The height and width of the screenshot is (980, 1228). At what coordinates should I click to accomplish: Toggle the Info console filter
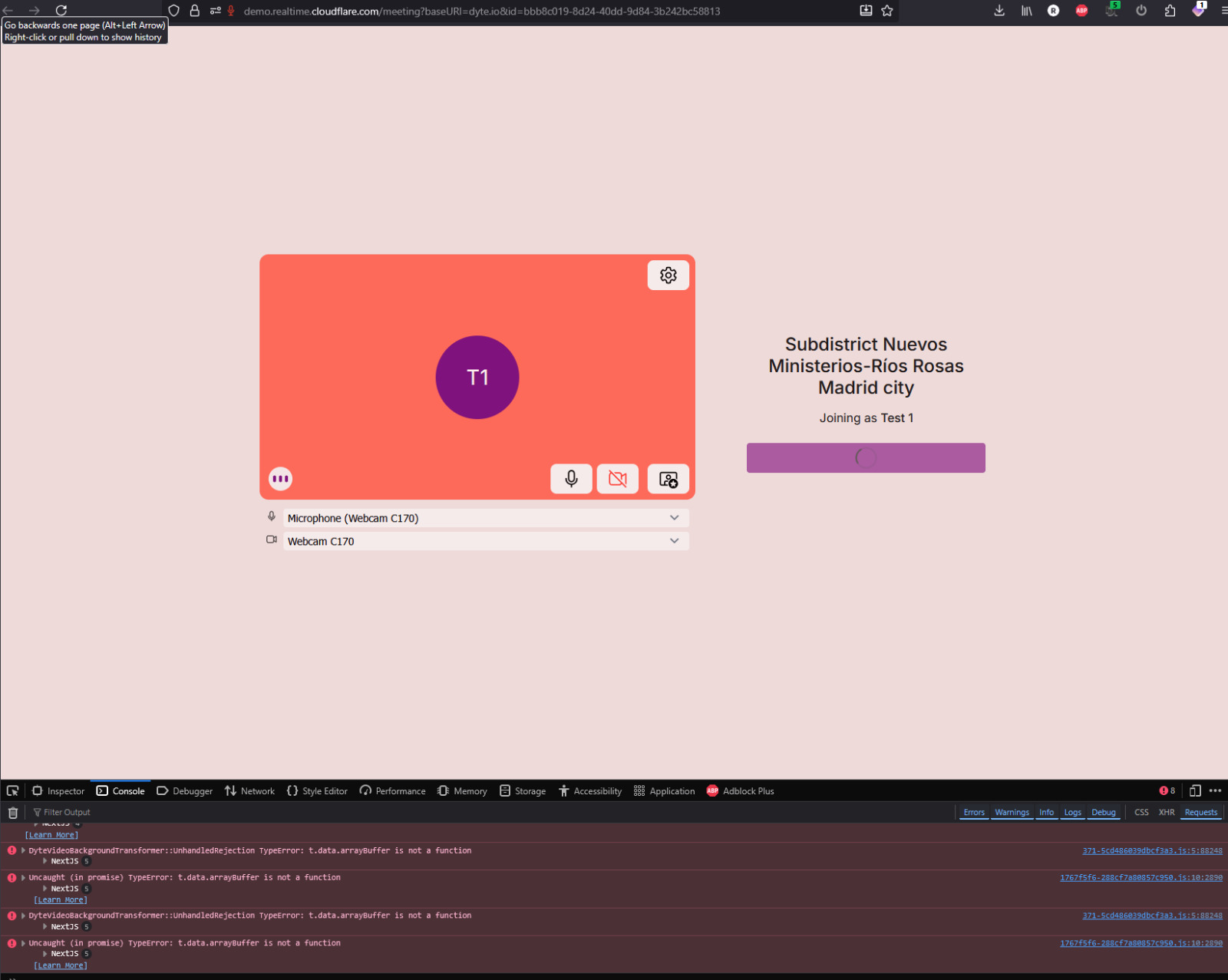click(x=1047, y=813)
